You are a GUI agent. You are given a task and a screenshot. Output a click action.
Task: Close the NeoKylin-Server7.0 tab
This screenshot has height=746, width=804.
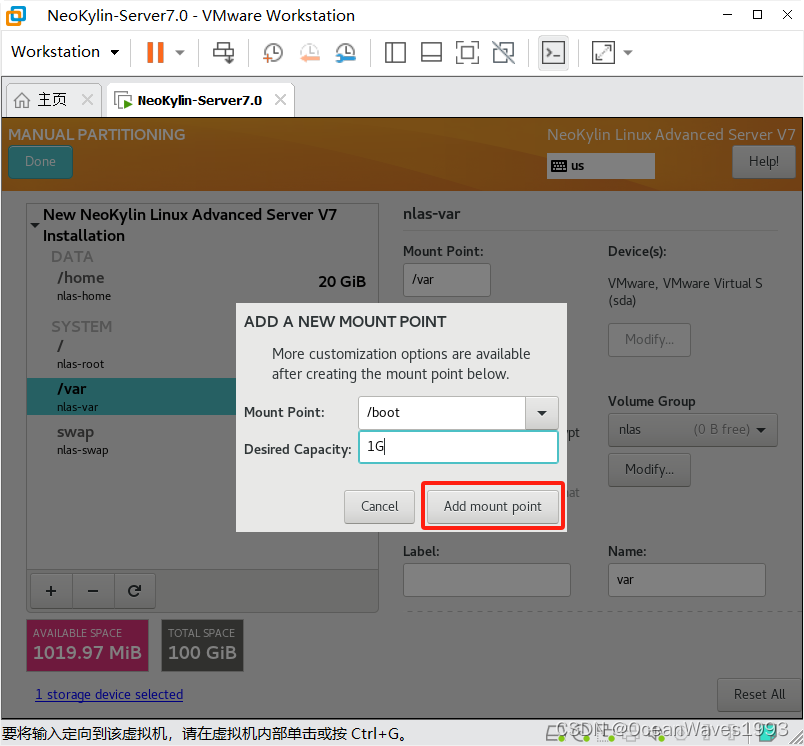[280, 99]
